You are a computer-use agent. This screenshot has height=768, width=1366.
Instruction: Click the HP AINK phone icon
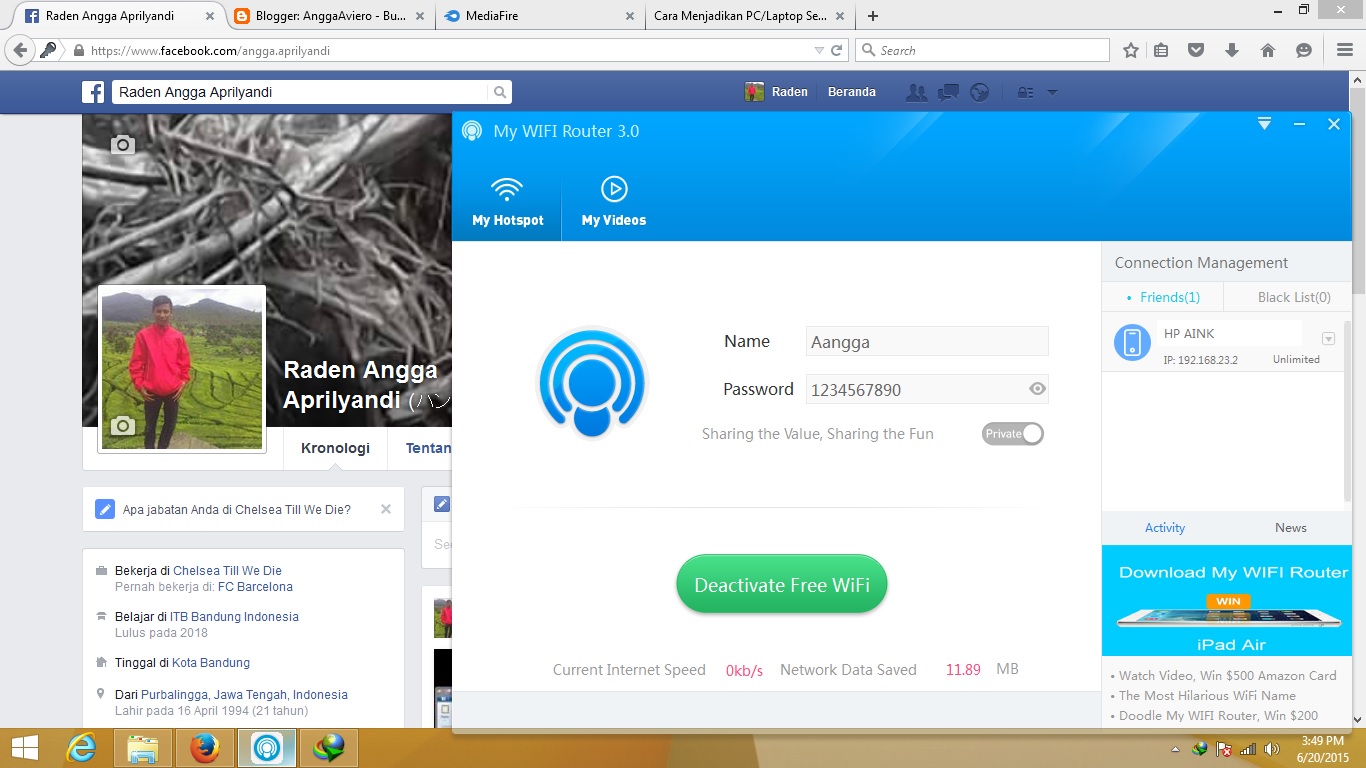coord(1132,343)
